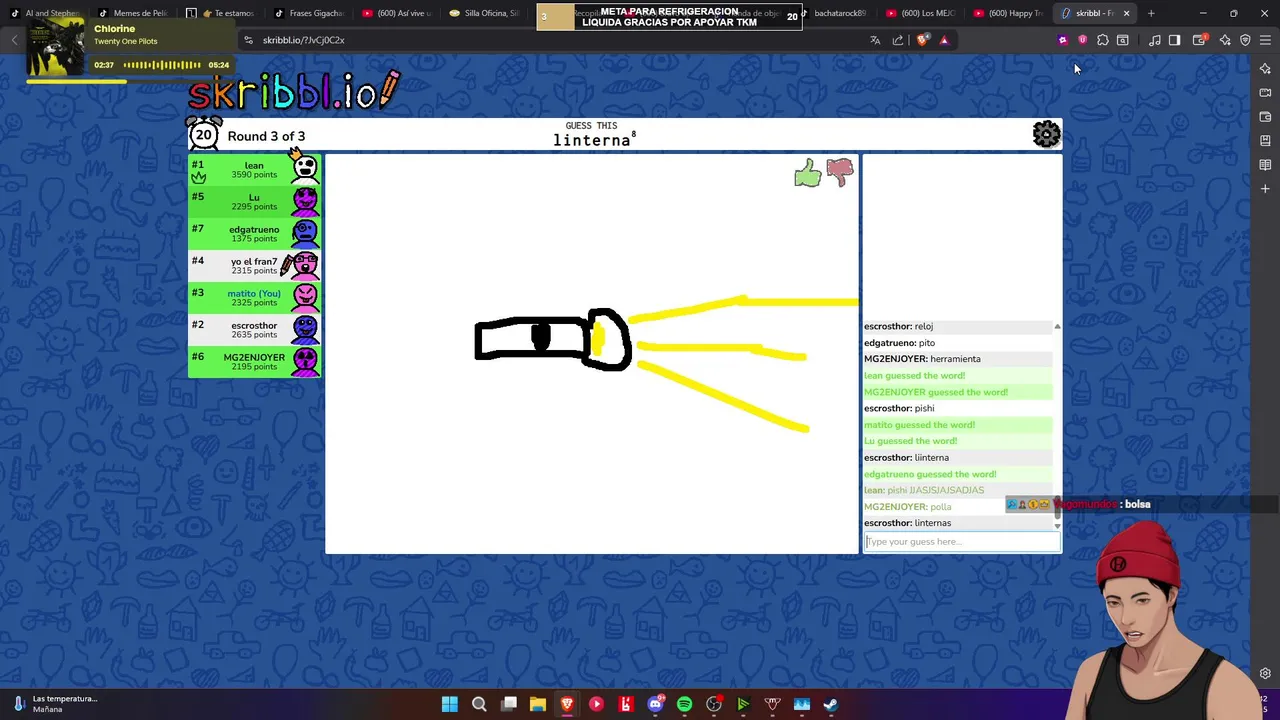Select player lean in the scoreboard
Viewport: 1280px width, 720px height.
254,170
